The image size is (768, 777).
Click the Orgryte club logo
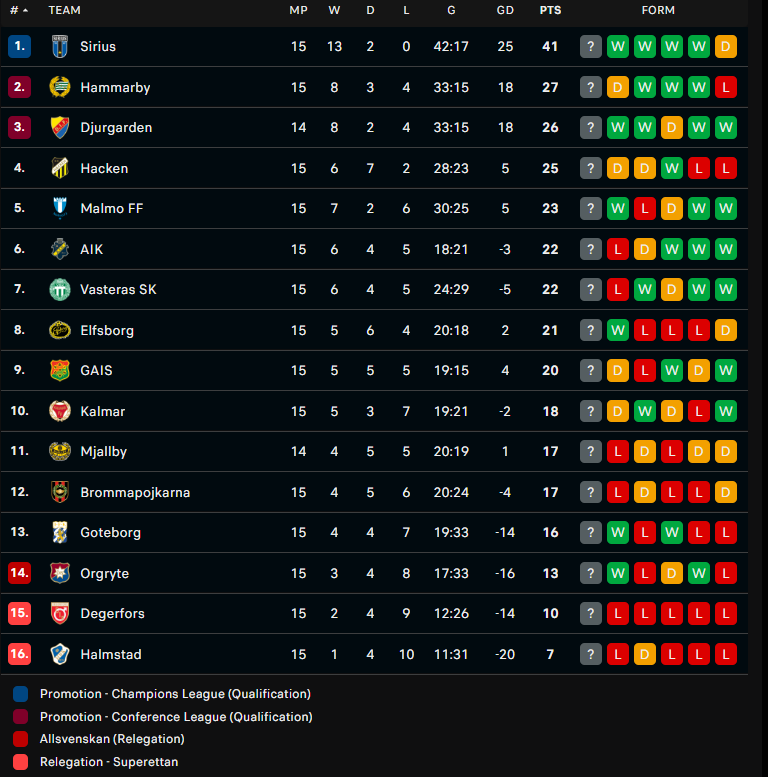pyautogui.click(x=60, y=573)
